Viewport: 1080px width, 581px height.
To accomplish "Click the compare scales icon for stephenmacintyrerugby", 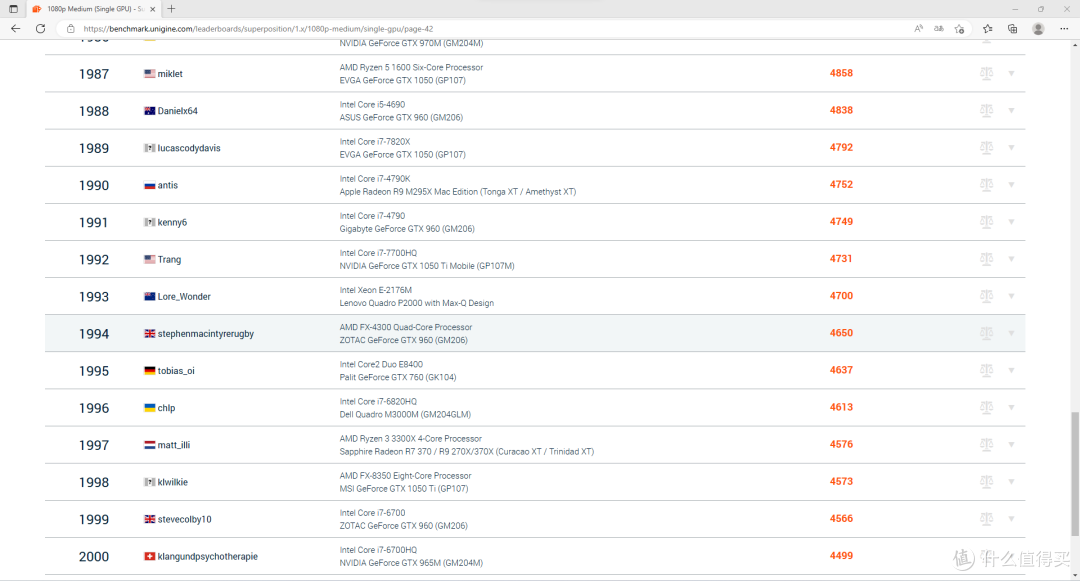I will click(986, 333).
